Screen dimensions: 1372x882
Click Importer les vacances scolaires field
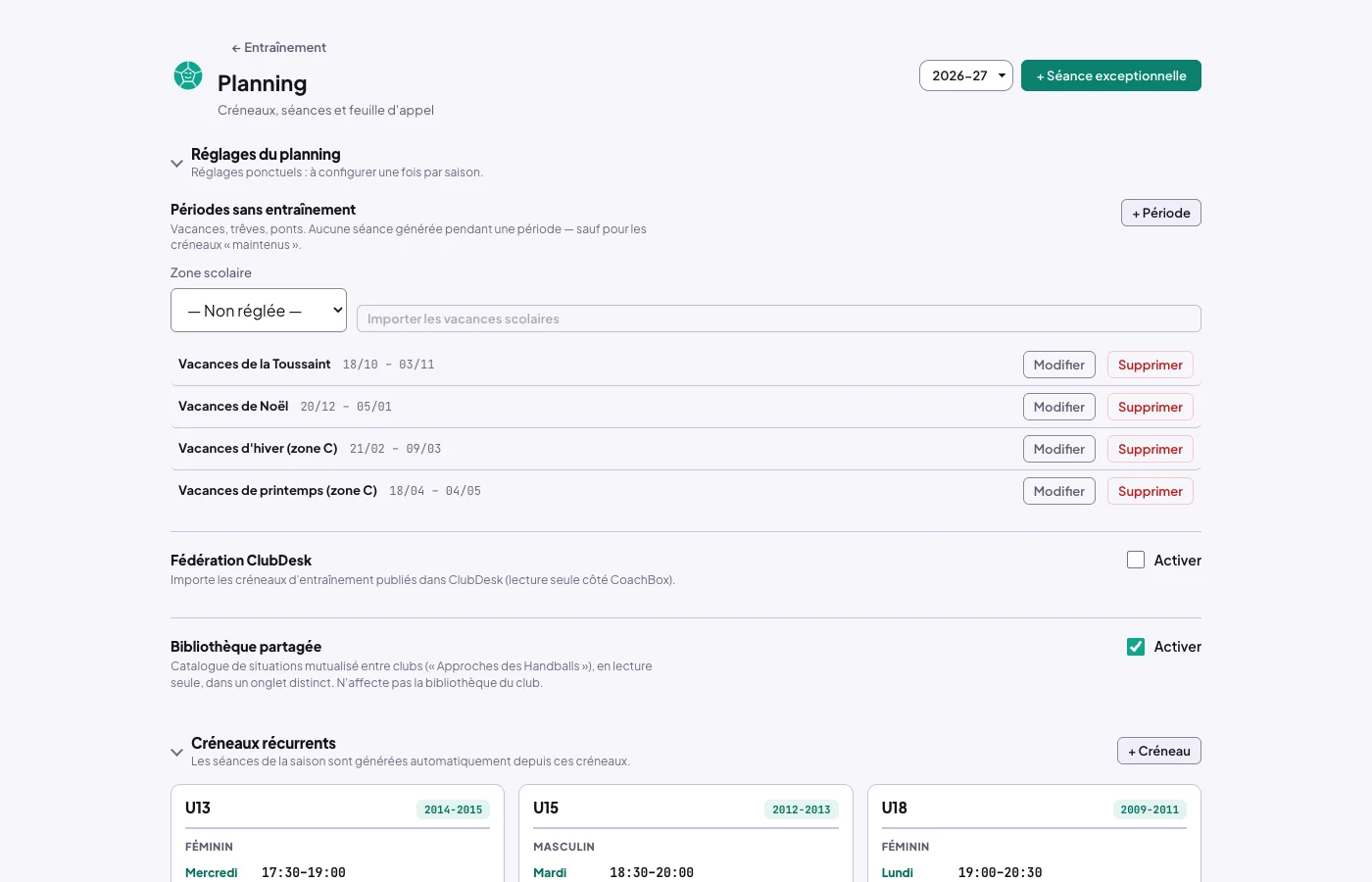click(x=779, y=318)
